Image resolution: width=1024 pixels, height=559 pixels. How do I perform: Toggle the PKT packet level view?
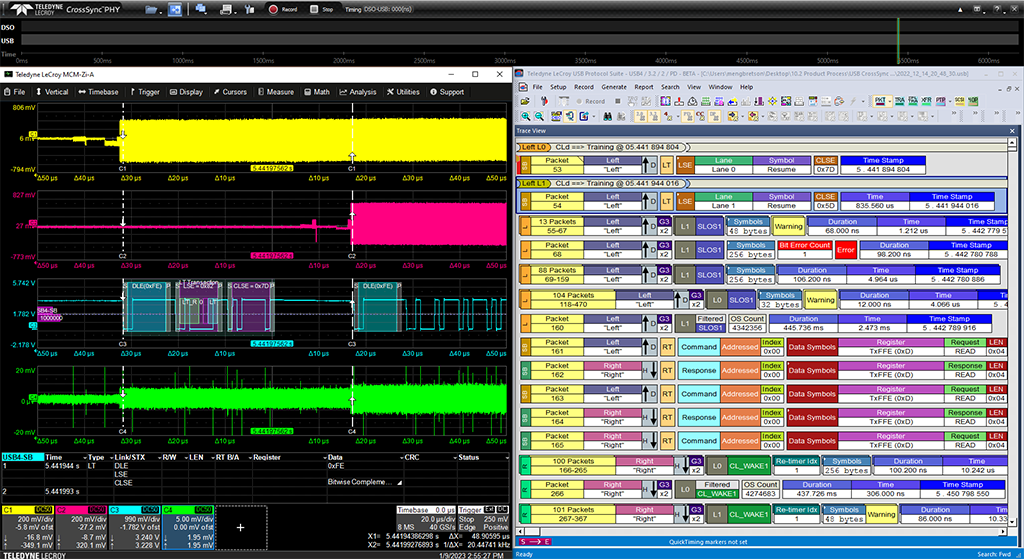(880, 101)
